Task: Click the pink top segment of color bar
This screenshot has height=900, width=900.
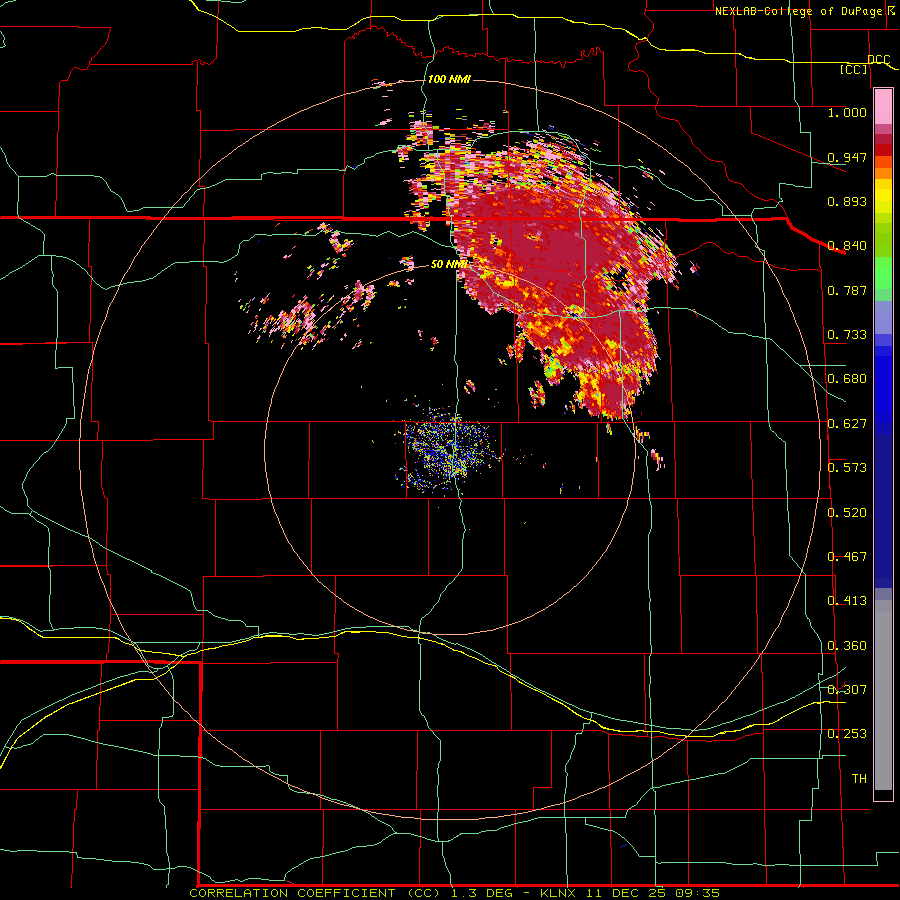Action: 883,106
